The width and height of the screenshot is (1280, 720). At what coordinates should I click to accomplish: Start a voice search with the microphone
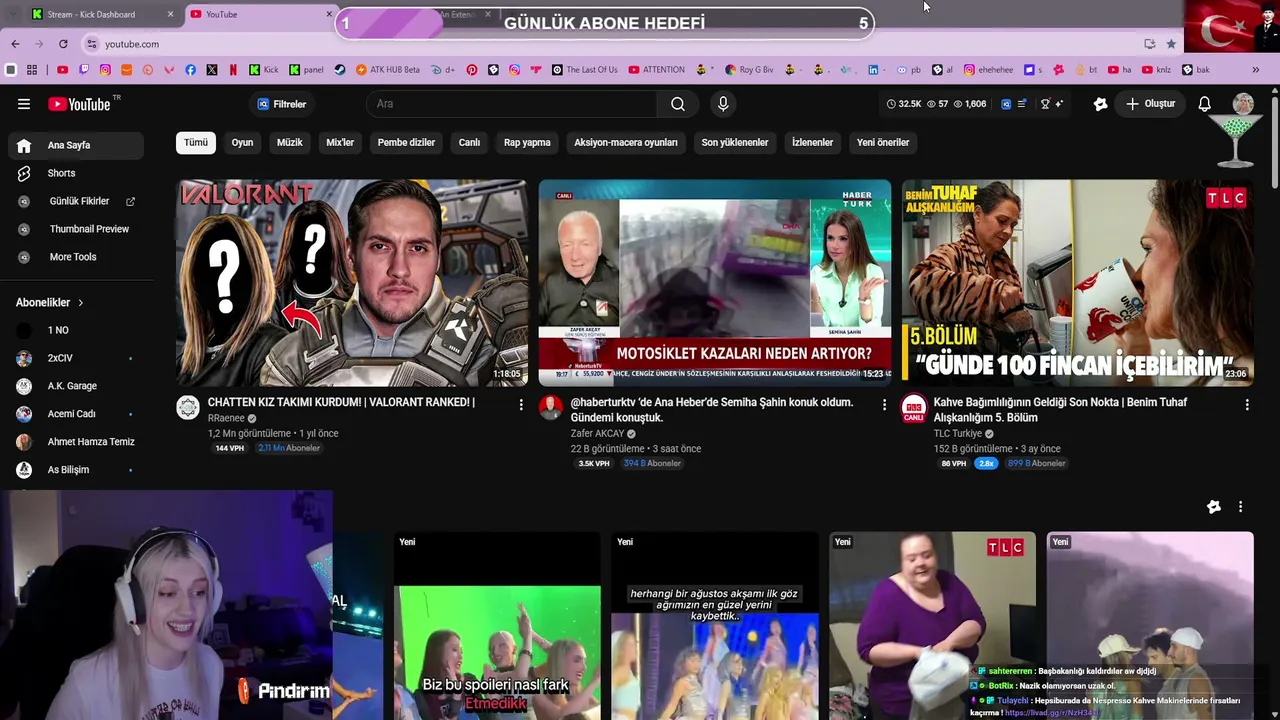723,104
